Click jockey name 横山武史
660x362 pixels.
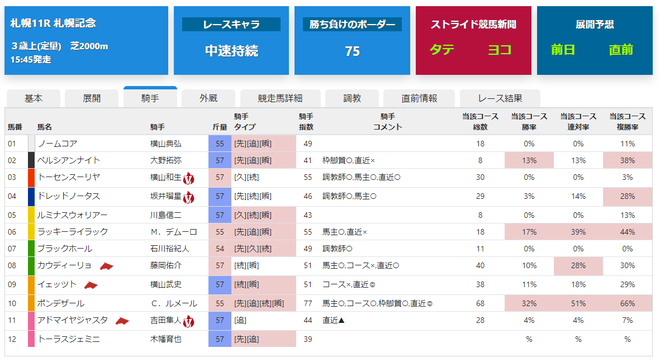point(166,285)
